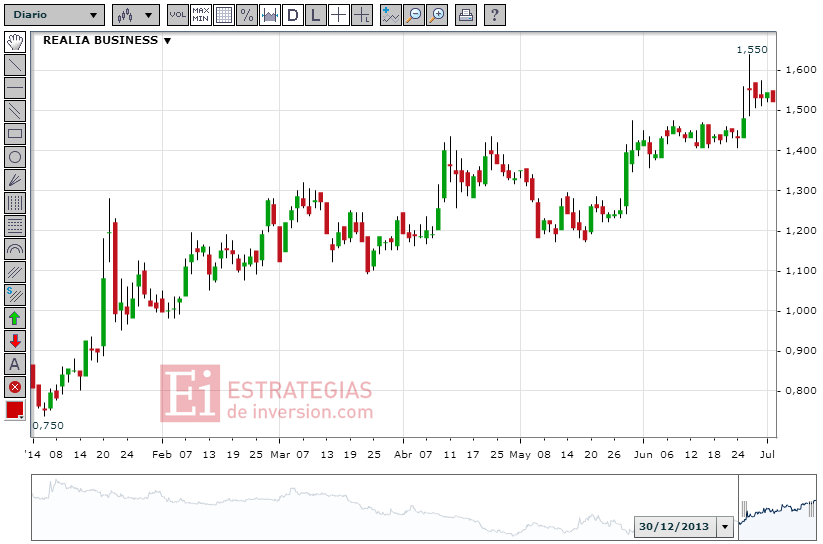The width and height of the screenshot is (823, 544).
Task: Select the trend line drawing tool
Action: click(x=15, y=65)
